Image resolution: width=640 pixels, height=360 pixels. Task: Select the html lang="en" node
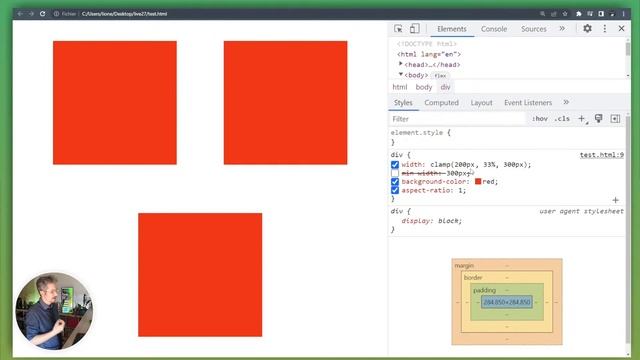point(429,54)
